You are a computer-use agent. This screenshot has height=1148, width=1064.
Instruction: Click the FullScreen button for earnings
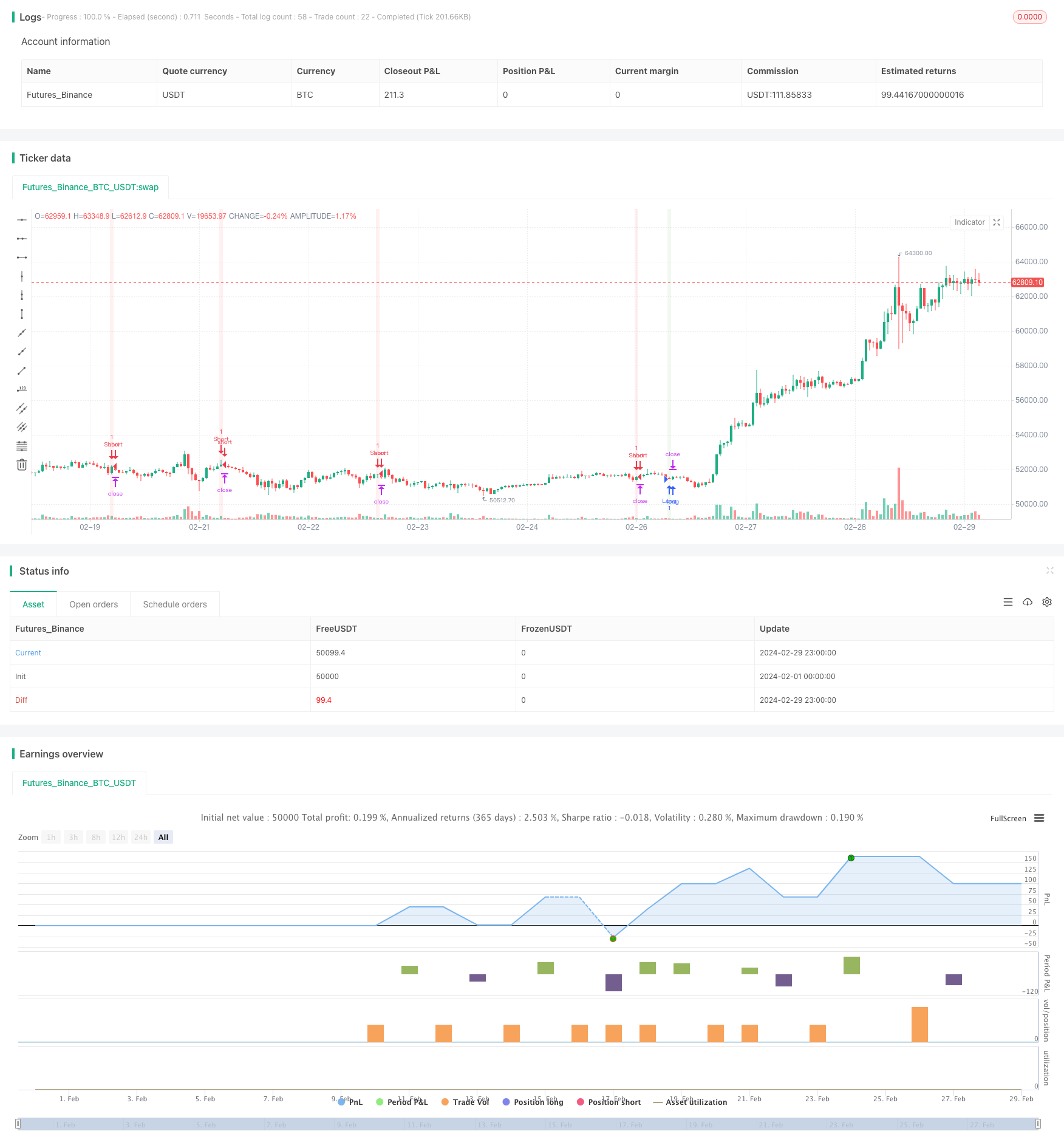click(x=1008, y=819)
